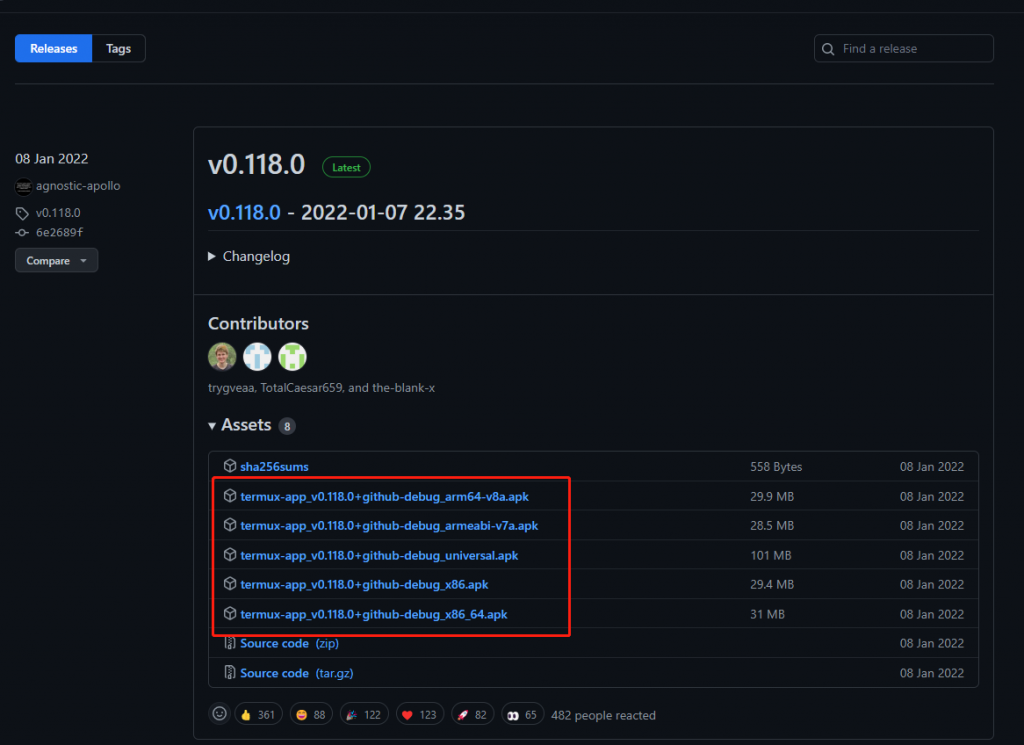
Task: Open the blue v0.118.0 changelog heading link
Action: tap(244, 212)
